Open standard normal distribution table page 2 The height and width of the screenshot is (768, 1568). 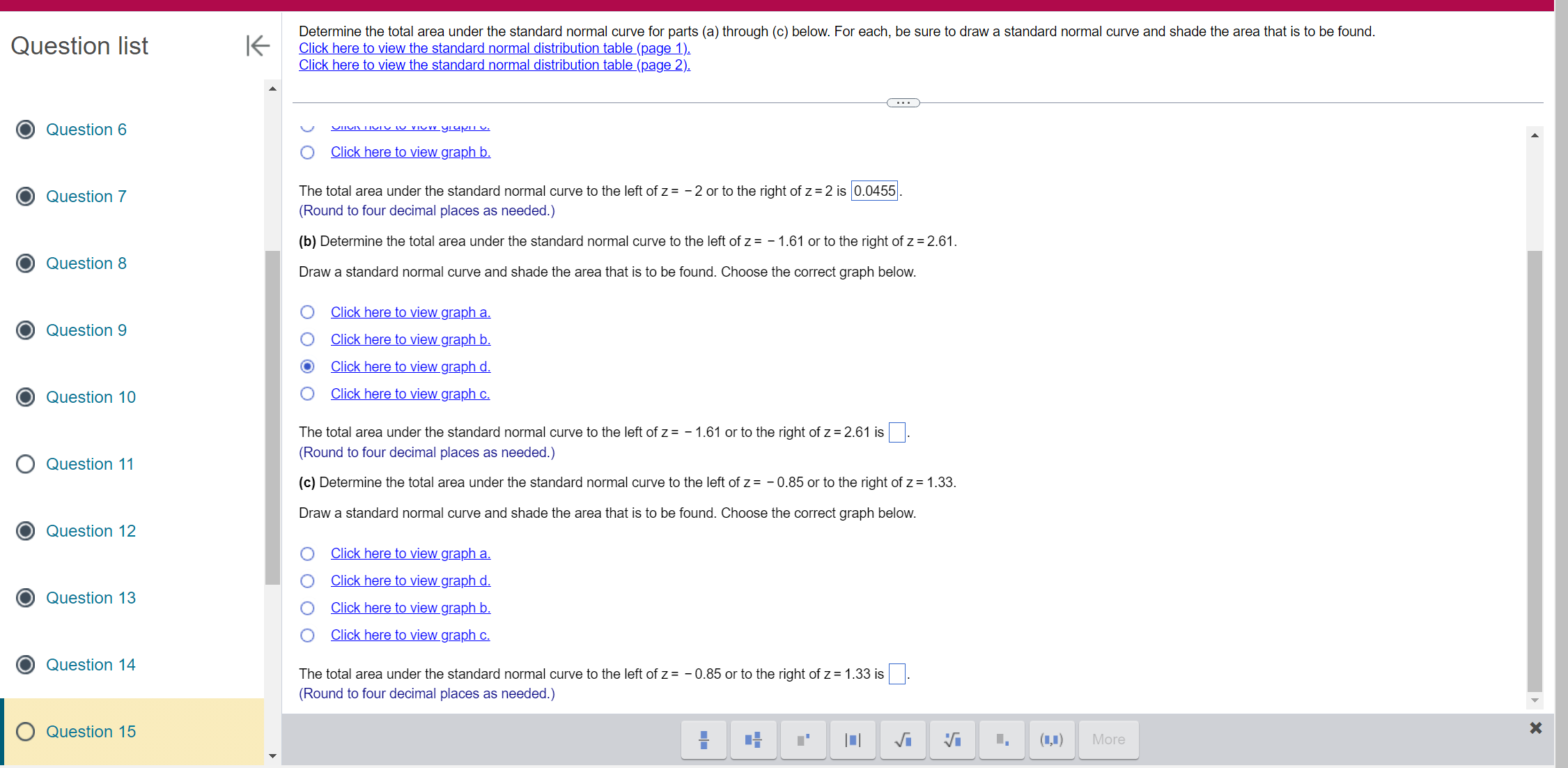click(x=494, y=65)
